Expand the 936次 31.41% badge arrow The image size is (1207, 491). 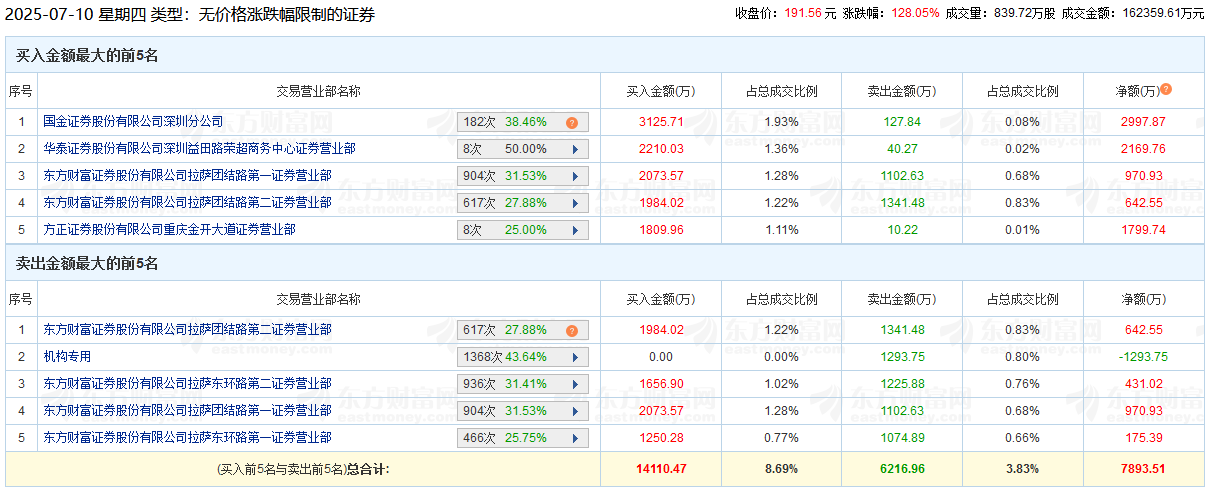(x=575, y=384)
